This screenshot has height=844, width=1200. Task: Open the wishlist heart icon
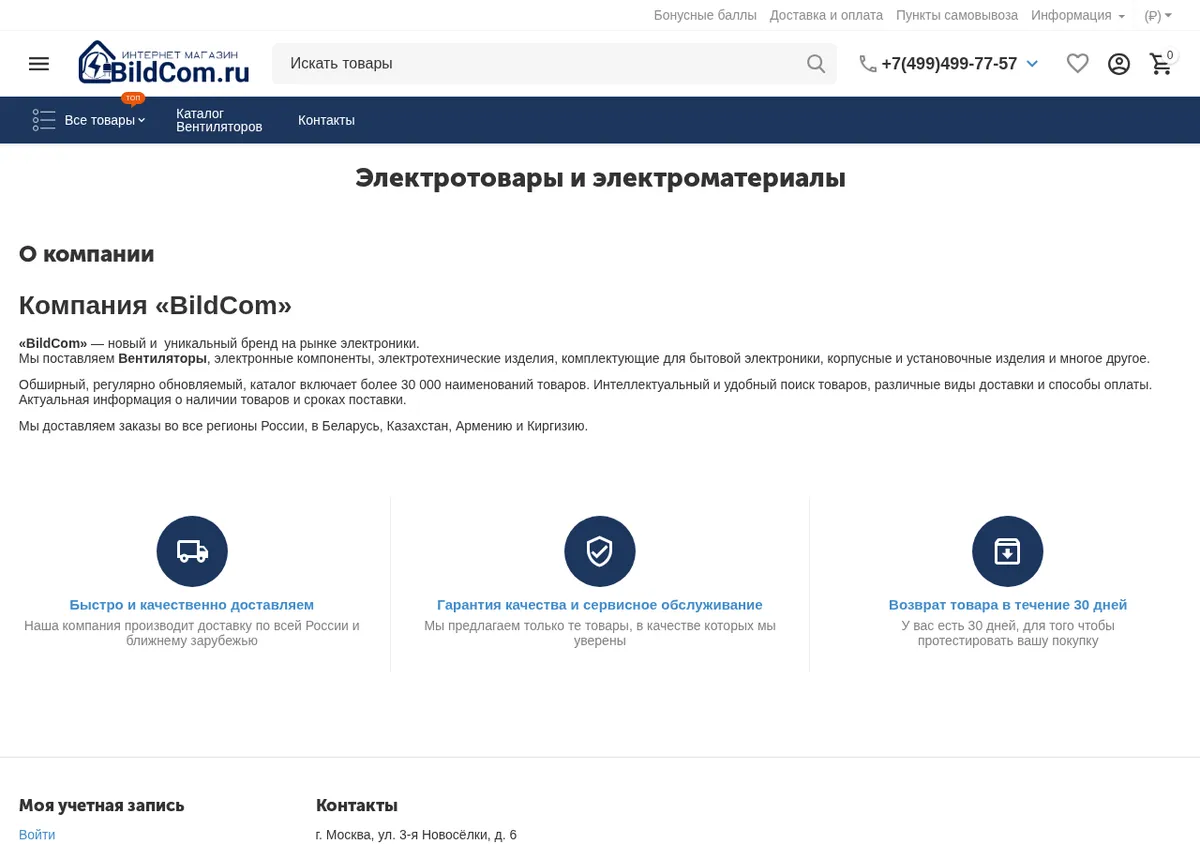1077,64
